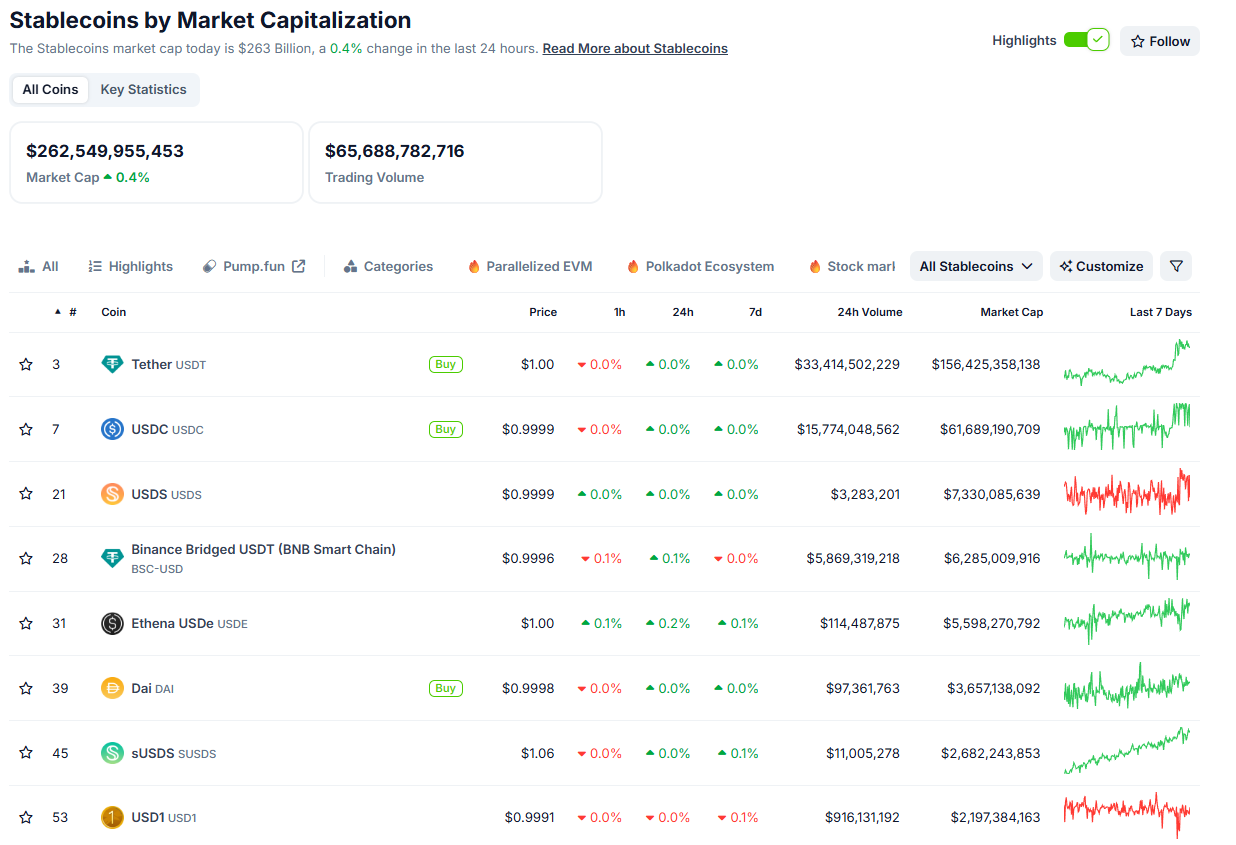The image size is (1236, 845).
Task: Select the All tab in filter bar
Action: tap(39, 266)
